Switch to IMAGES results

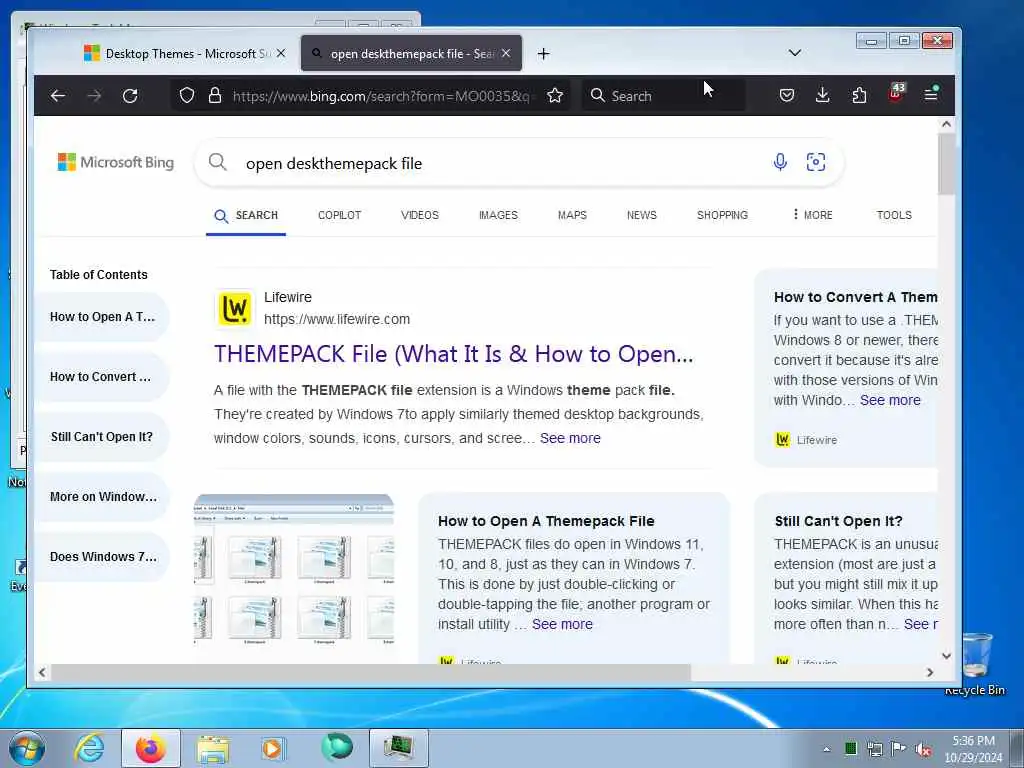tap(498, 215)
